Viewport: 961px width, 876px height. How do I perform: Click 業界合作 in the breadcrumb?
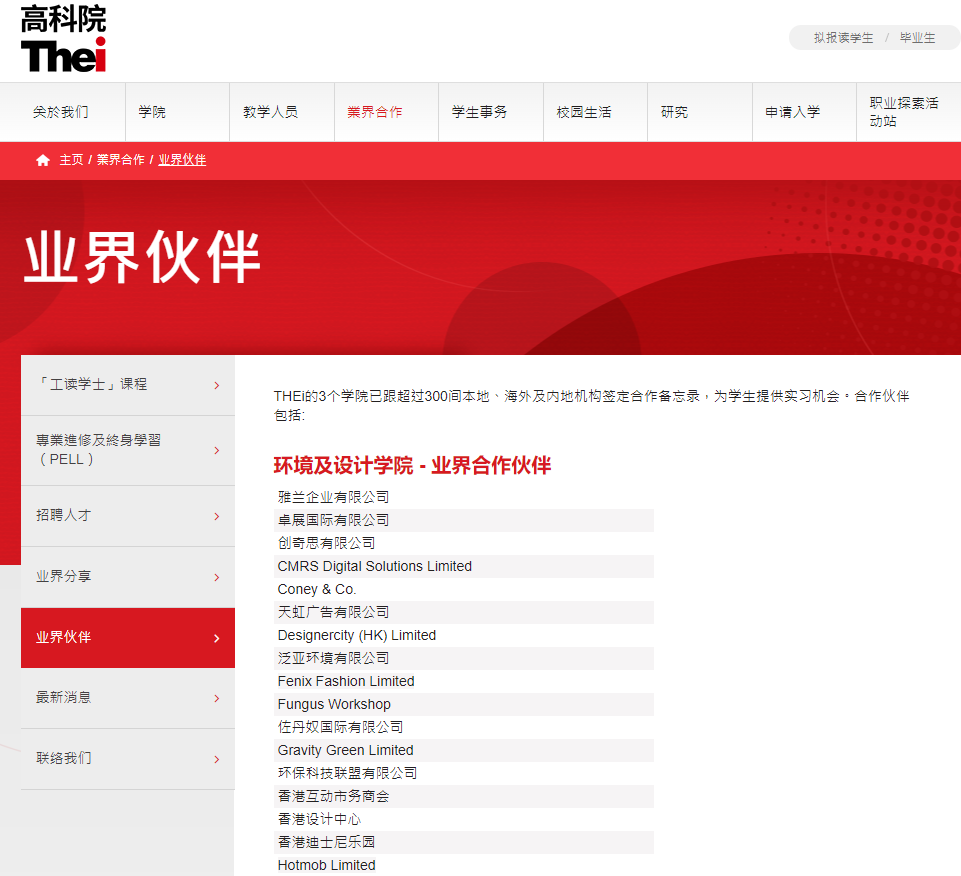coord(121,160)
